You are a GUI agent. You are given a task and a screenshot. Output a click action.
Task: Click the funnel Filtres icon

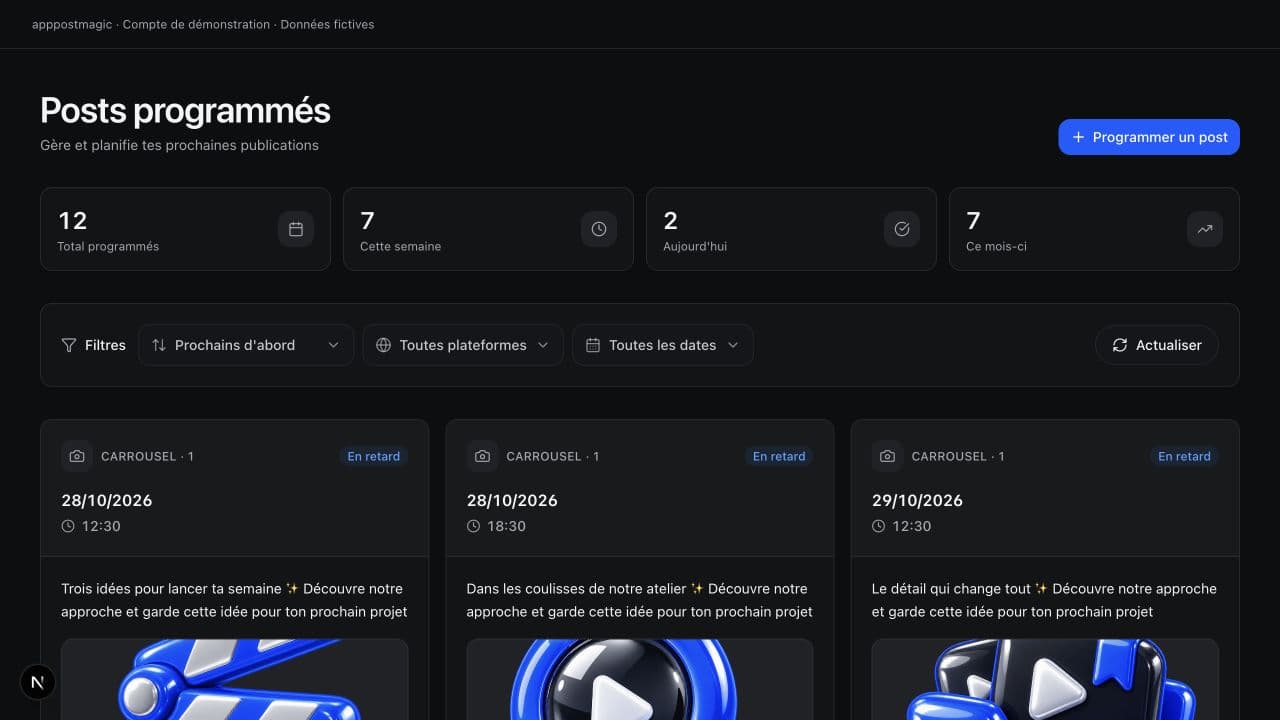69,345
